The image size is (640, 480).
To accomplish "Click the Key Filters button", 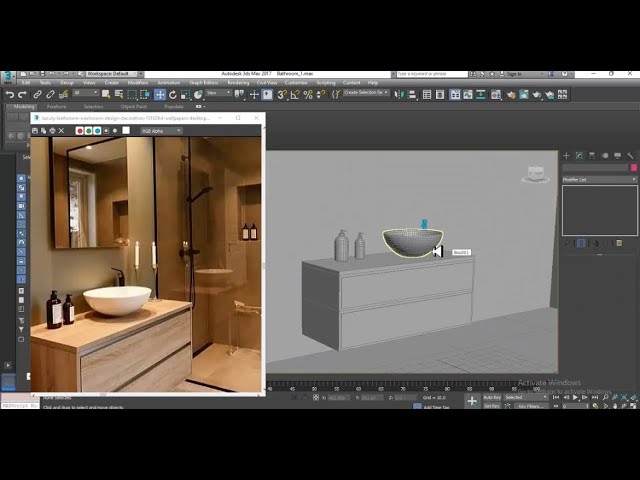I will pyautogui.click(x=531, y=406).
